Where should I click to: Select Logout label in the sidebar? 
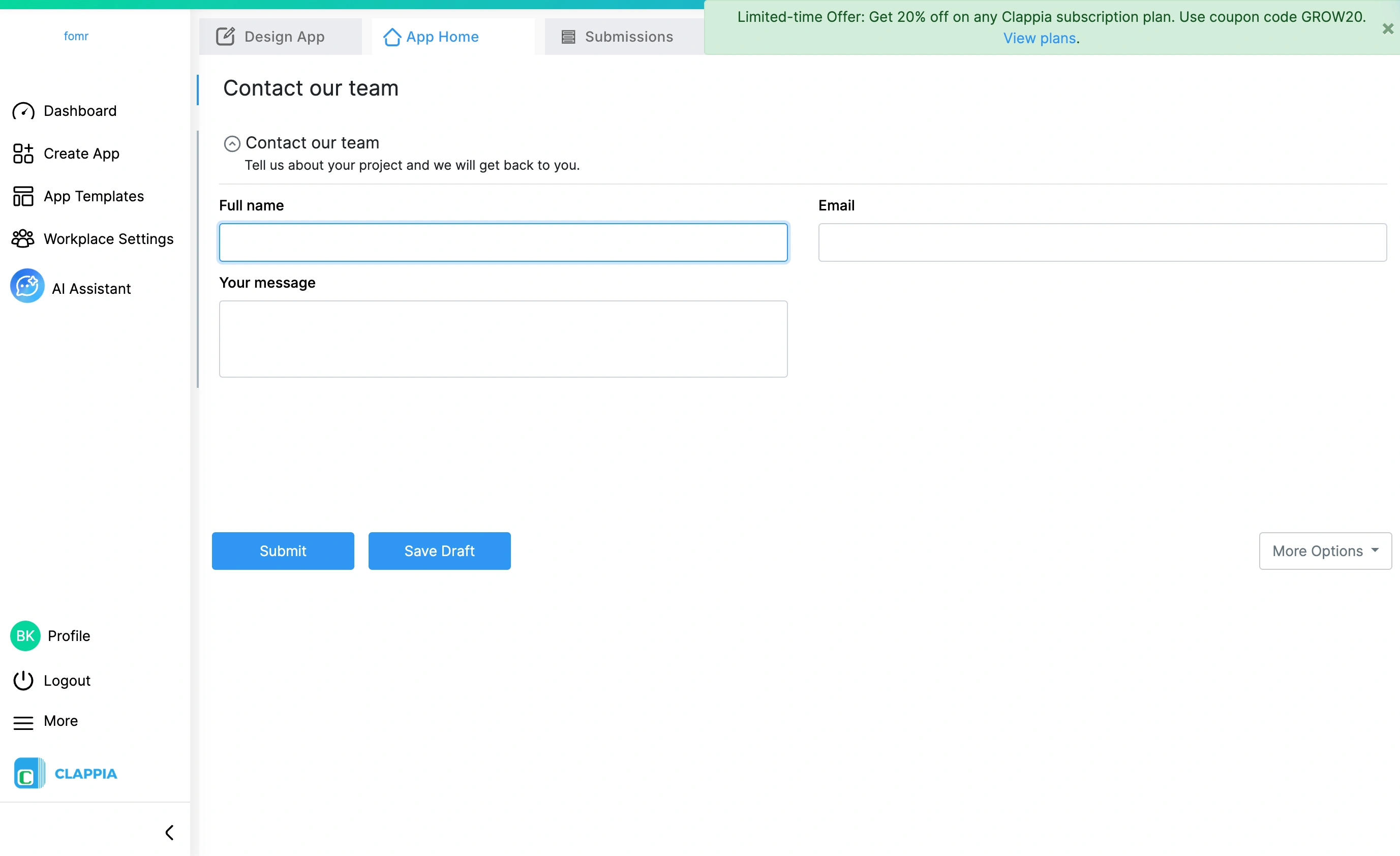coord(67,681)
